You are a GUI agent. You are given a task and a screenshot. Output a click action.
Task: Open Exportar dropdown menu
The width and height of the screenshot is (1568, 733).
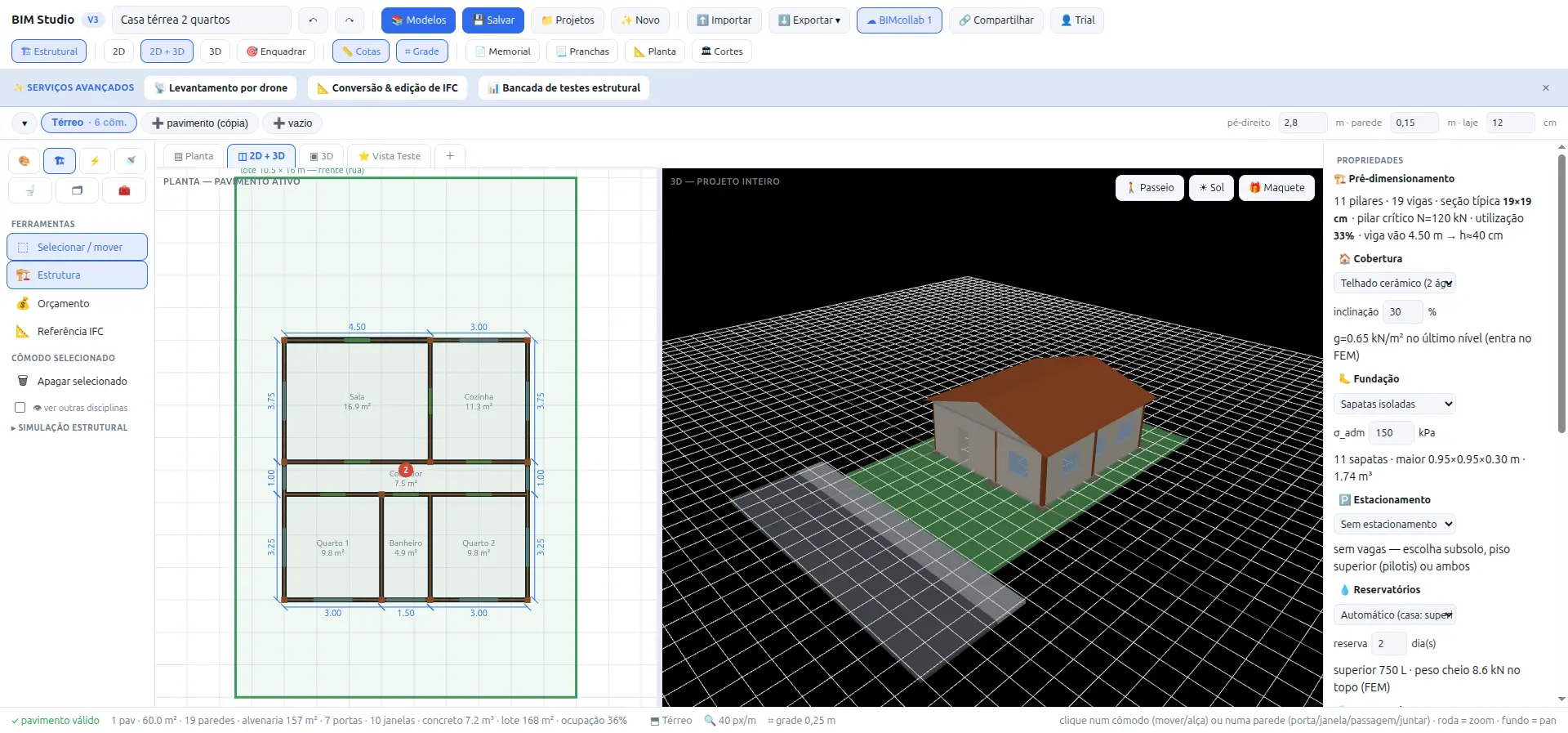[x=809, y=20]
